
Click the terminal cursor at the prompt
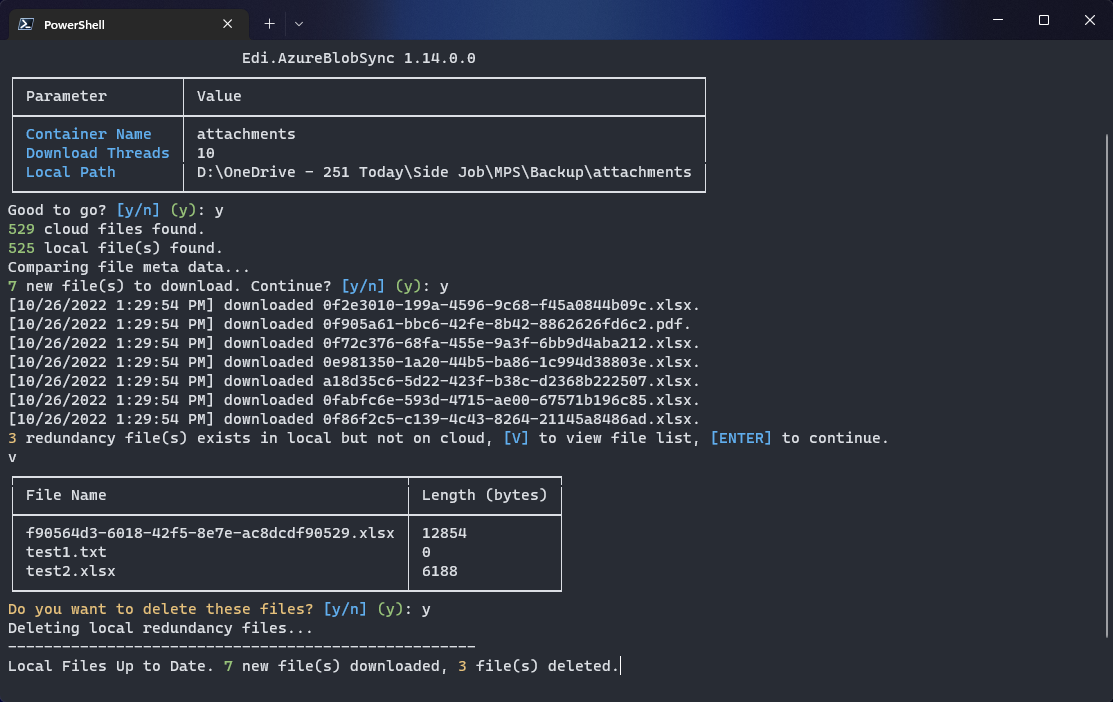[x=620, y=665]
